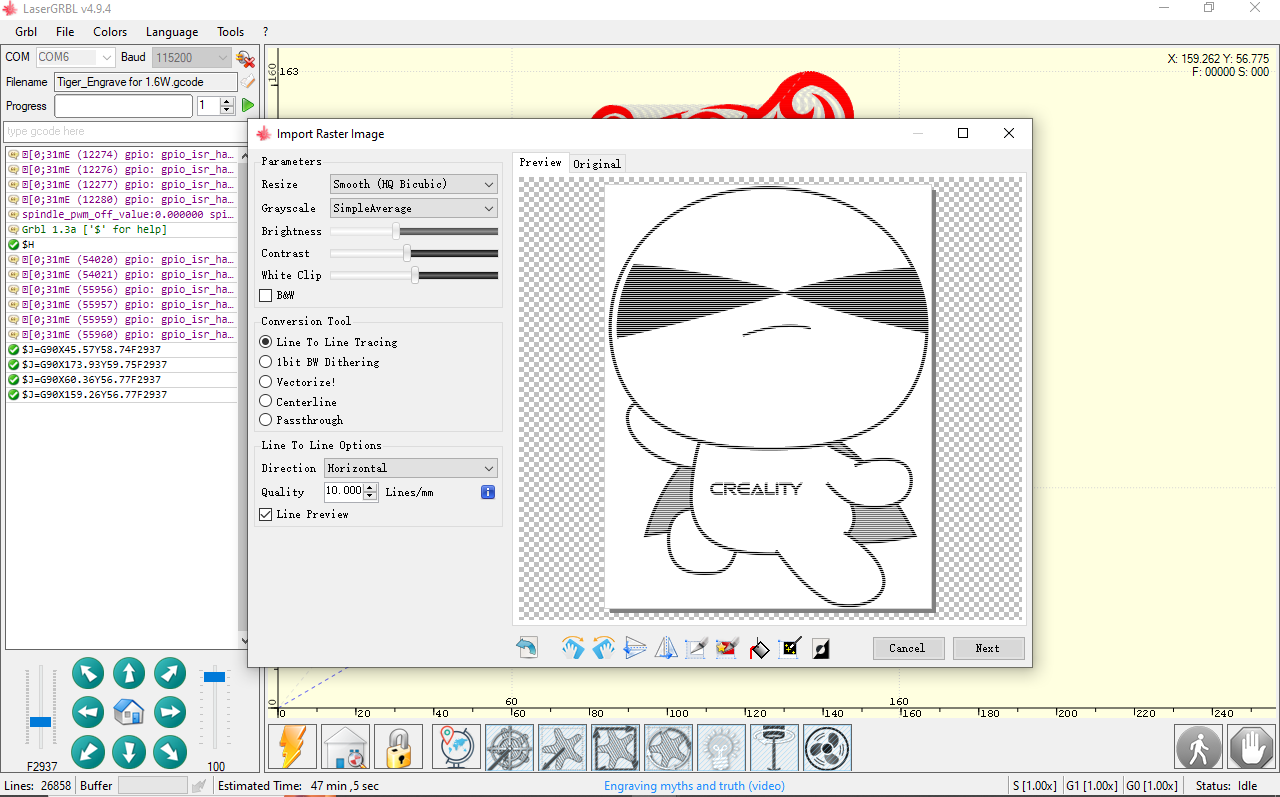Click the revert image arrow icon
1280x797 pixels.
click(527, 648)
